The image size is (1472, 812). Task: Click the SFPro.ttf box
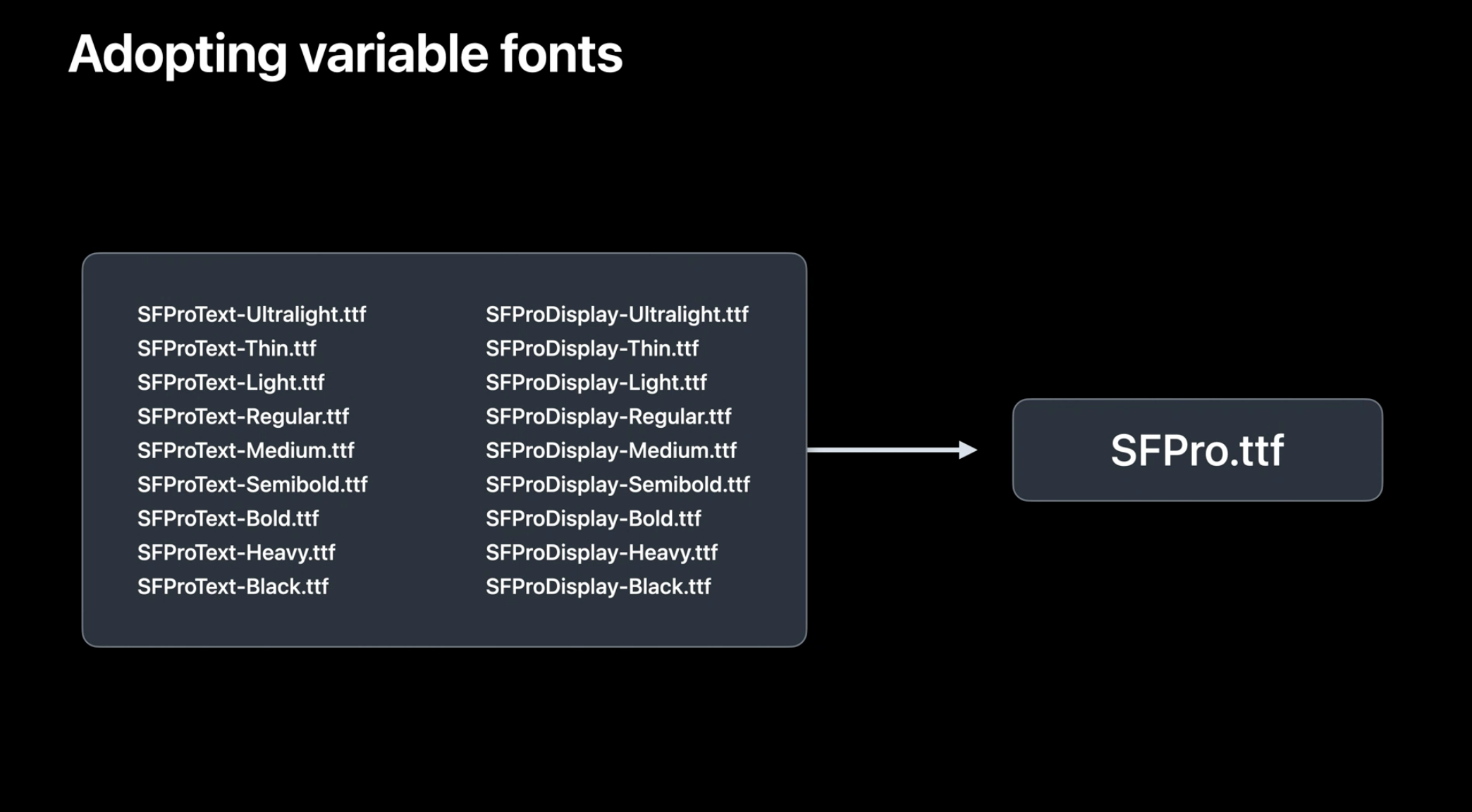point(1197,450)
